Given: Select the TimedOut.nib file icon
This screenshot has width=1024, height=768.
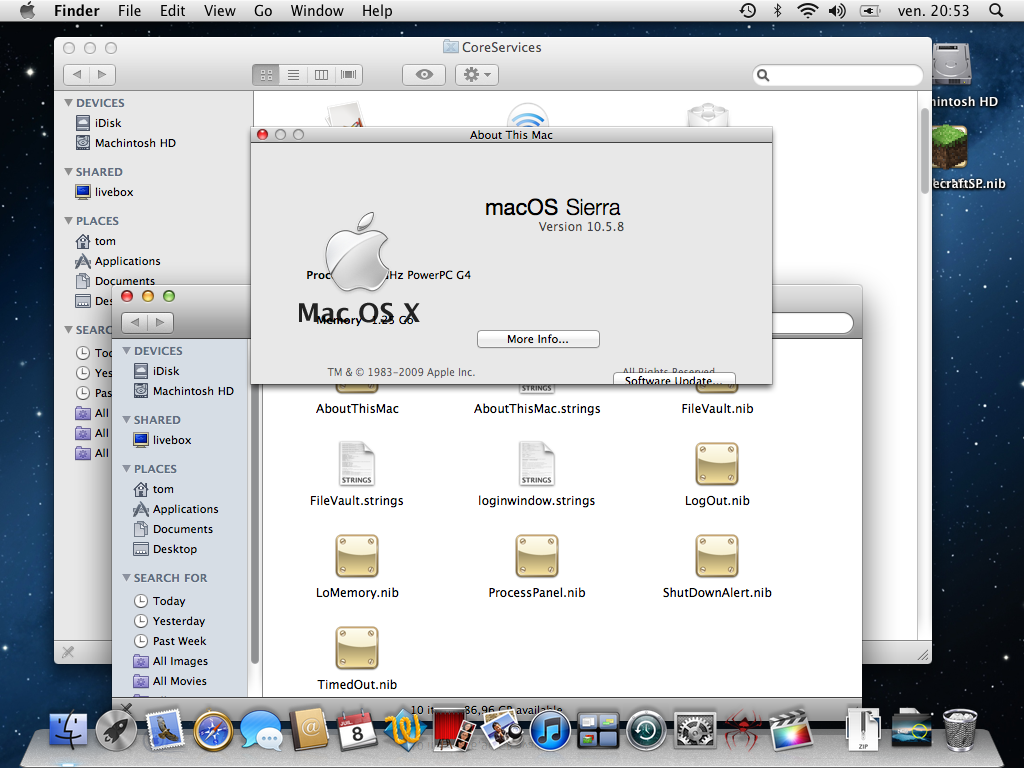Looking at the screenshot, I should point(357,648).
